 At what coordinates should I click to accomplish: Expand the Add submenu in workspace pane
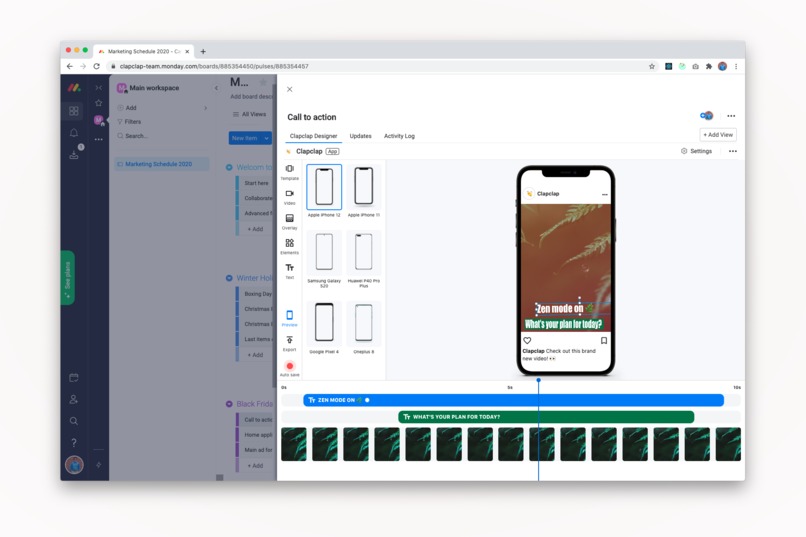[206, 108]
